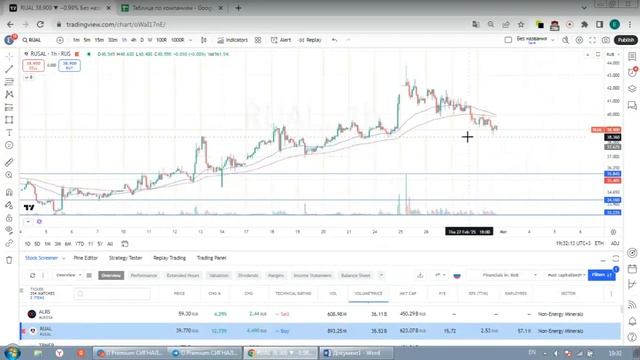640x360 pixels.
Task: Open the indicator templates grid
Action: coord(258,40)
